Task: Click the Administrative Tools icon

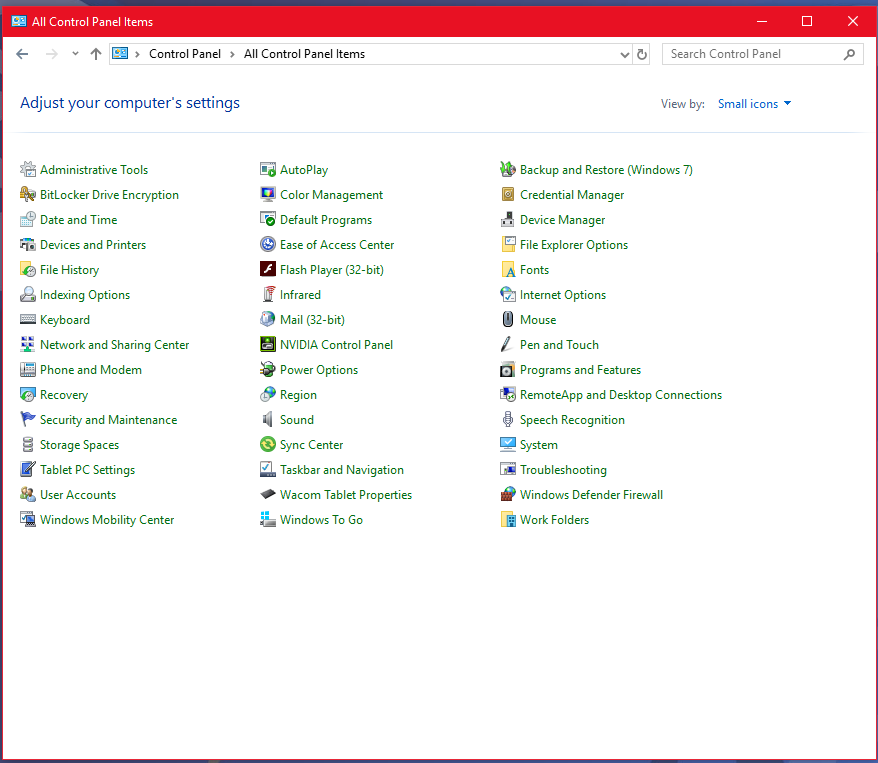Action: tap(27, 169)
